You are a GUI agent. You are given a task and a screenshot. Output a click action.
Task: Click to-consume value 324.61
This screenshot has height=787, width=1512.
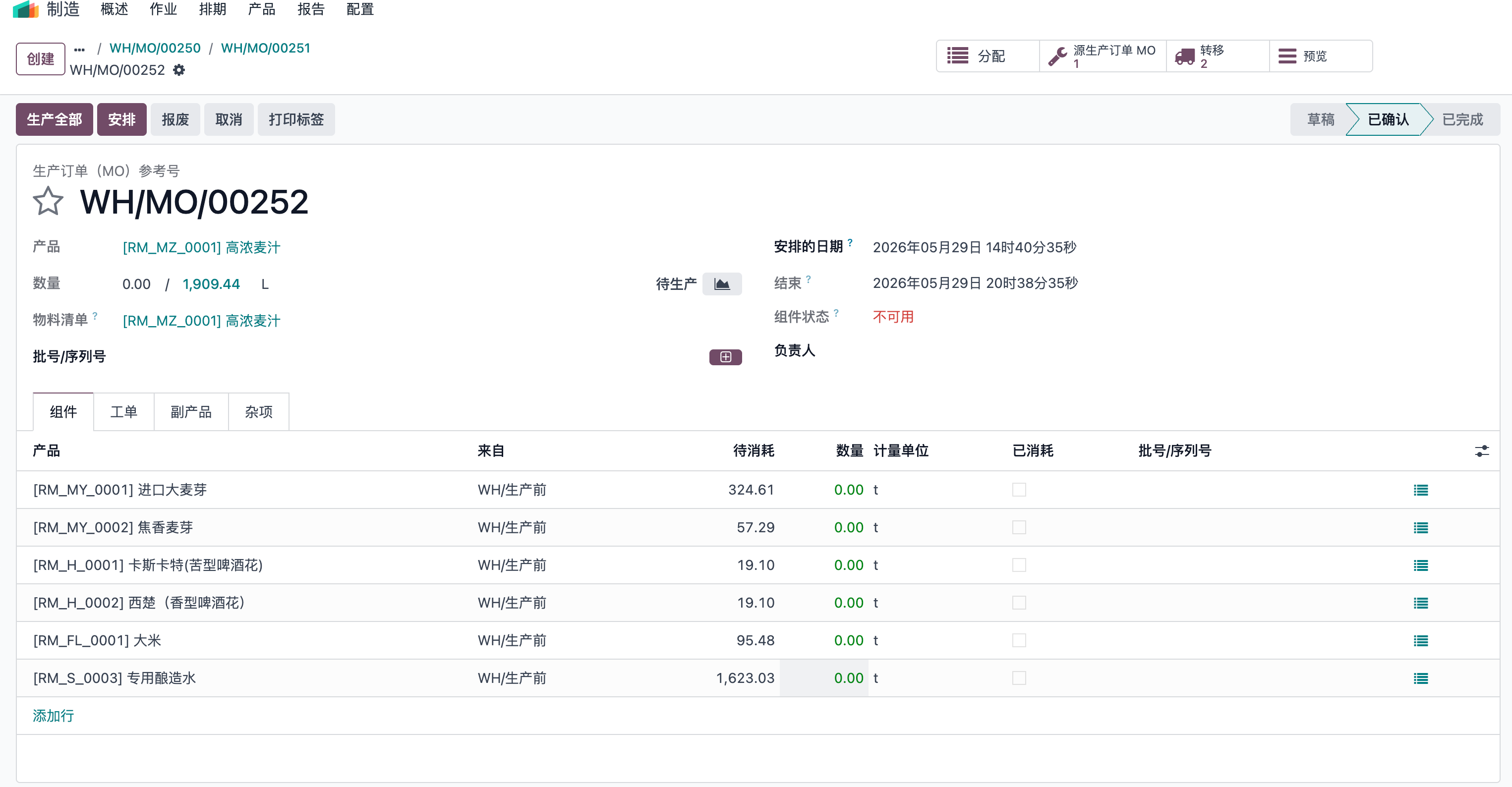[751, 490]
